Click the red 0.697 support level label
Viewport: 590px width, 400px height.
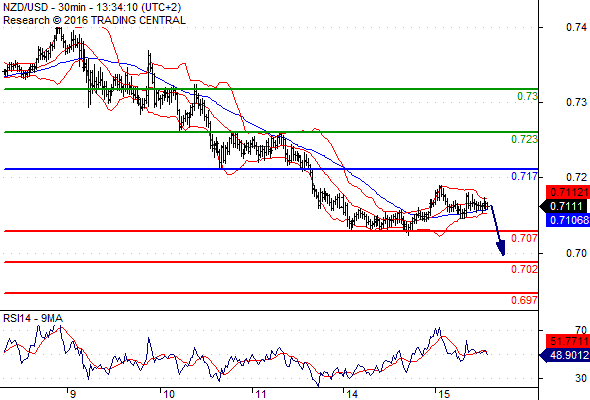click(524, 300)
